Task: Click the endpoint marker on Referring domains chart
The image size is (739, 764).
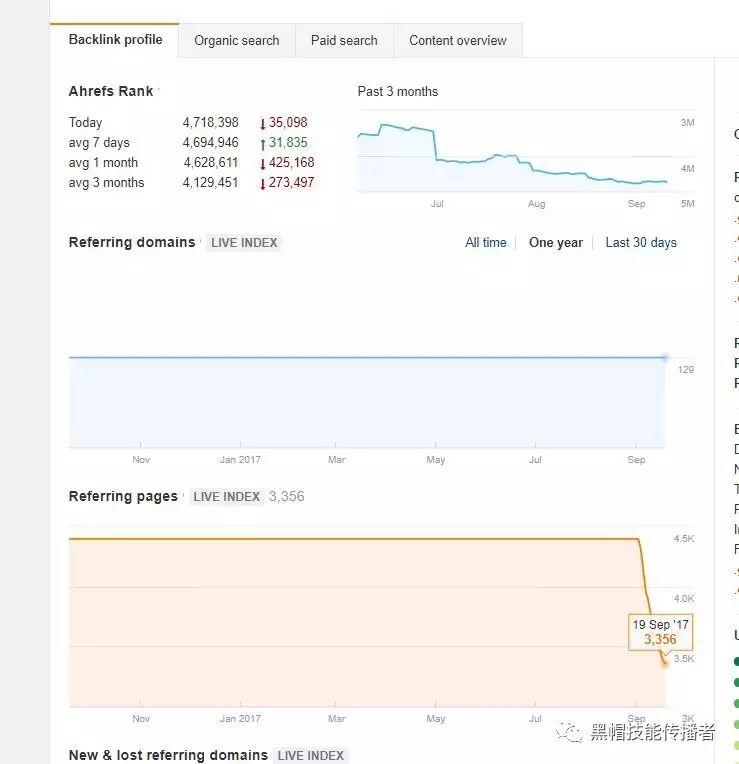Action: [x=665, y=357]
